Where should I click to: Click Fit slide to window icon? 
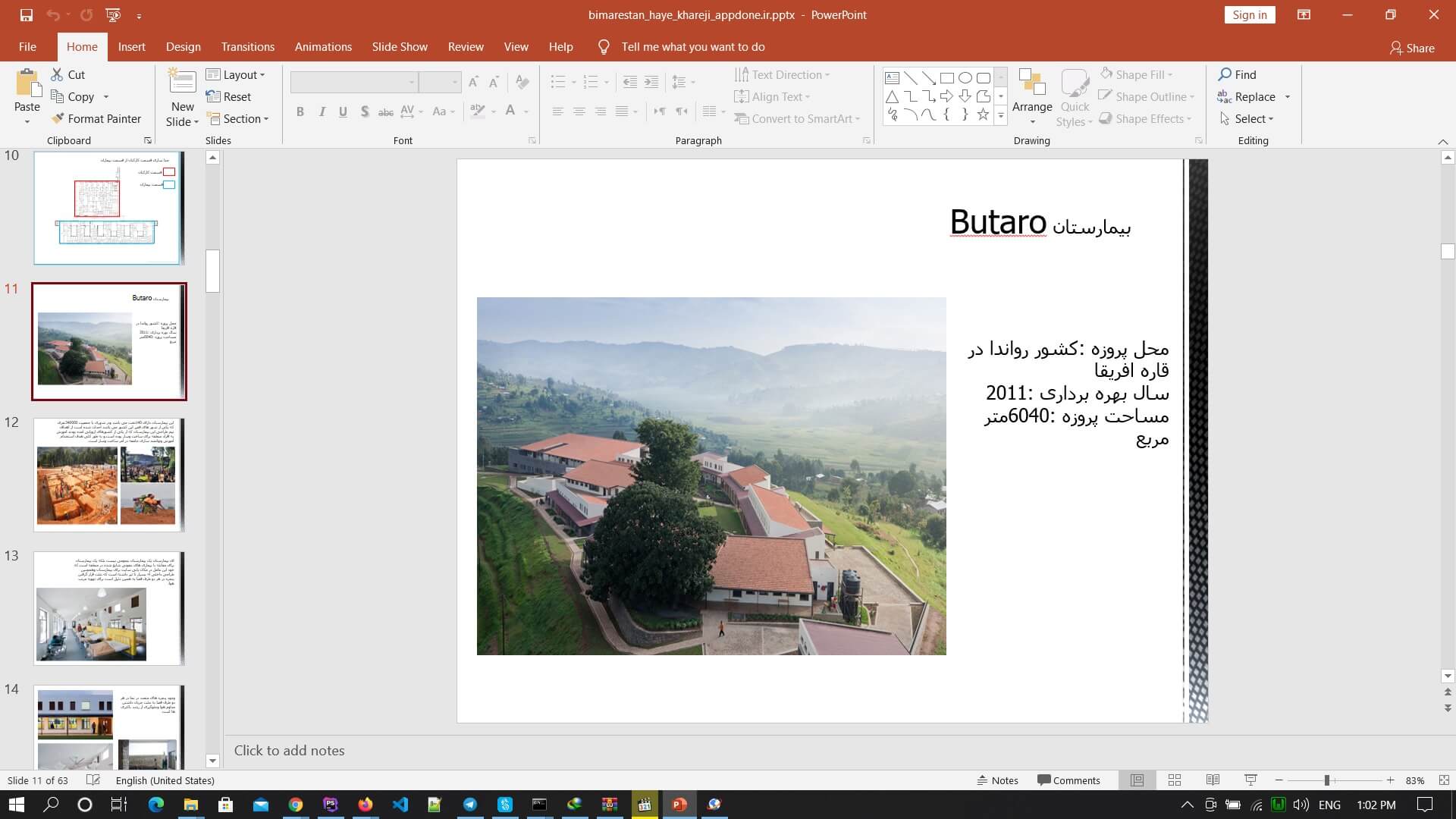point(1444,780)
